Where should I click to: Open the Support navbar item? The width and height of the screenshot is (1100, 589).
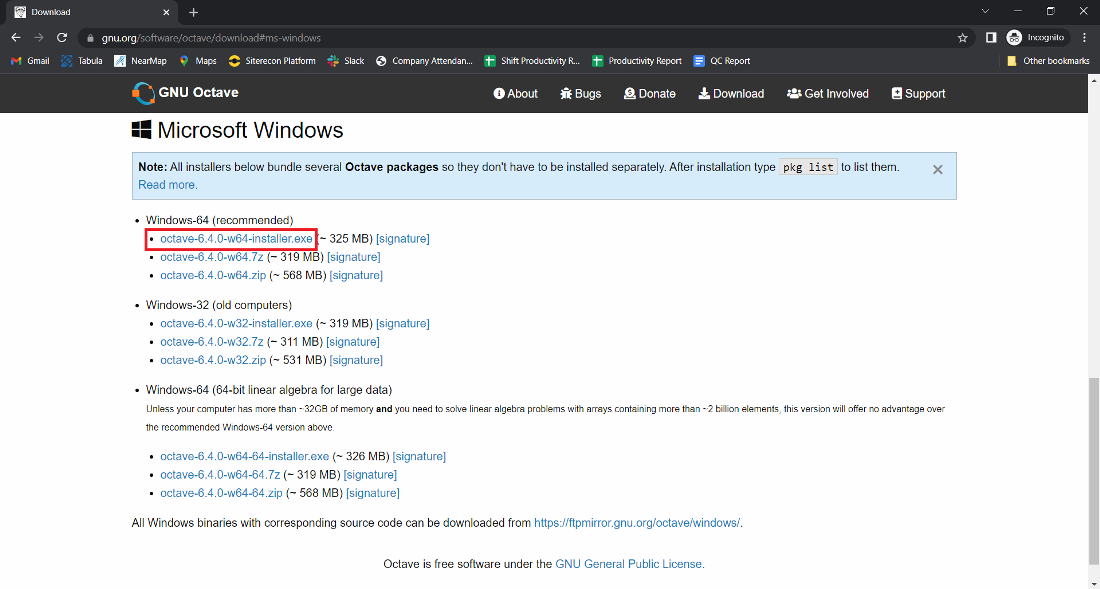[918, 94]
